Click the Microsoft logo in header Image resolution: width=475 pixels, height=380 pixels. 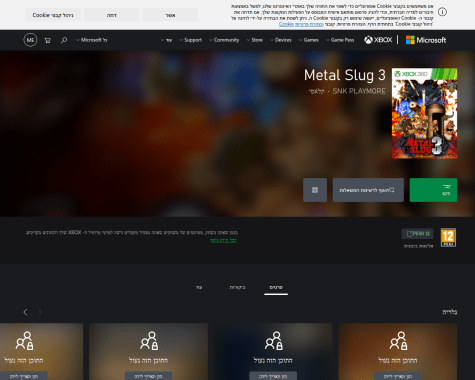tap(426, 40)
